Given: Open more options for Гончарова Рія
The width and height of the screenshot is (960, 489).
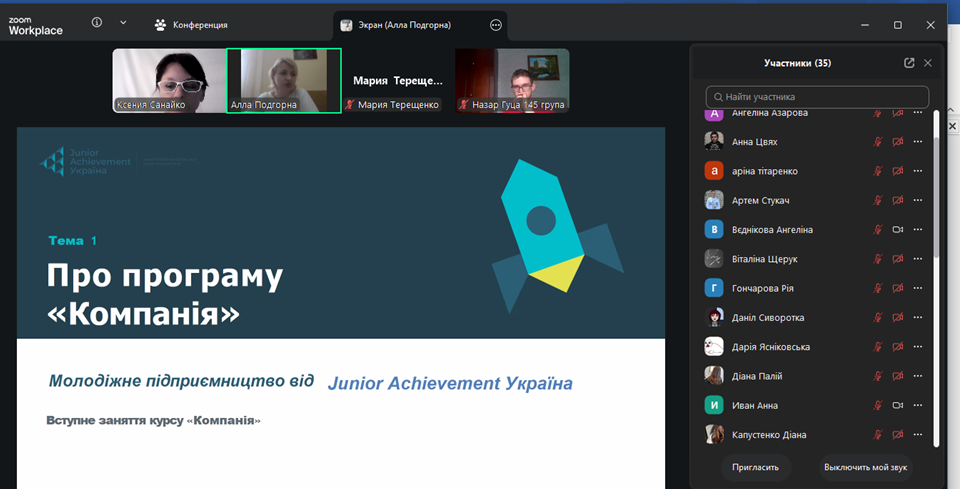Looking at the screenshot, I should coord(918,288).
